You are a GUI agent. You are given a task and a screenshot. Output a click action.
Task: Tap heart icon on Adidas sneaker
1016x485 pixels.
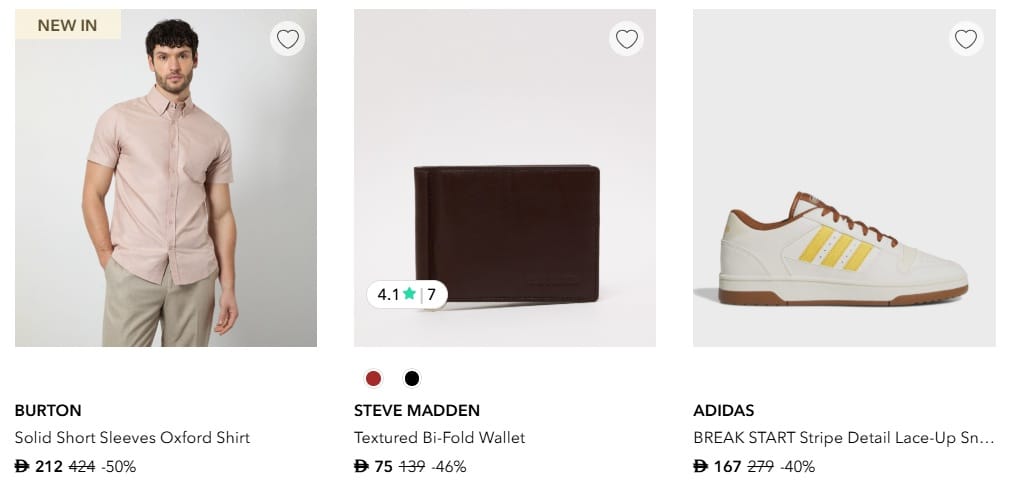(965, 39)
